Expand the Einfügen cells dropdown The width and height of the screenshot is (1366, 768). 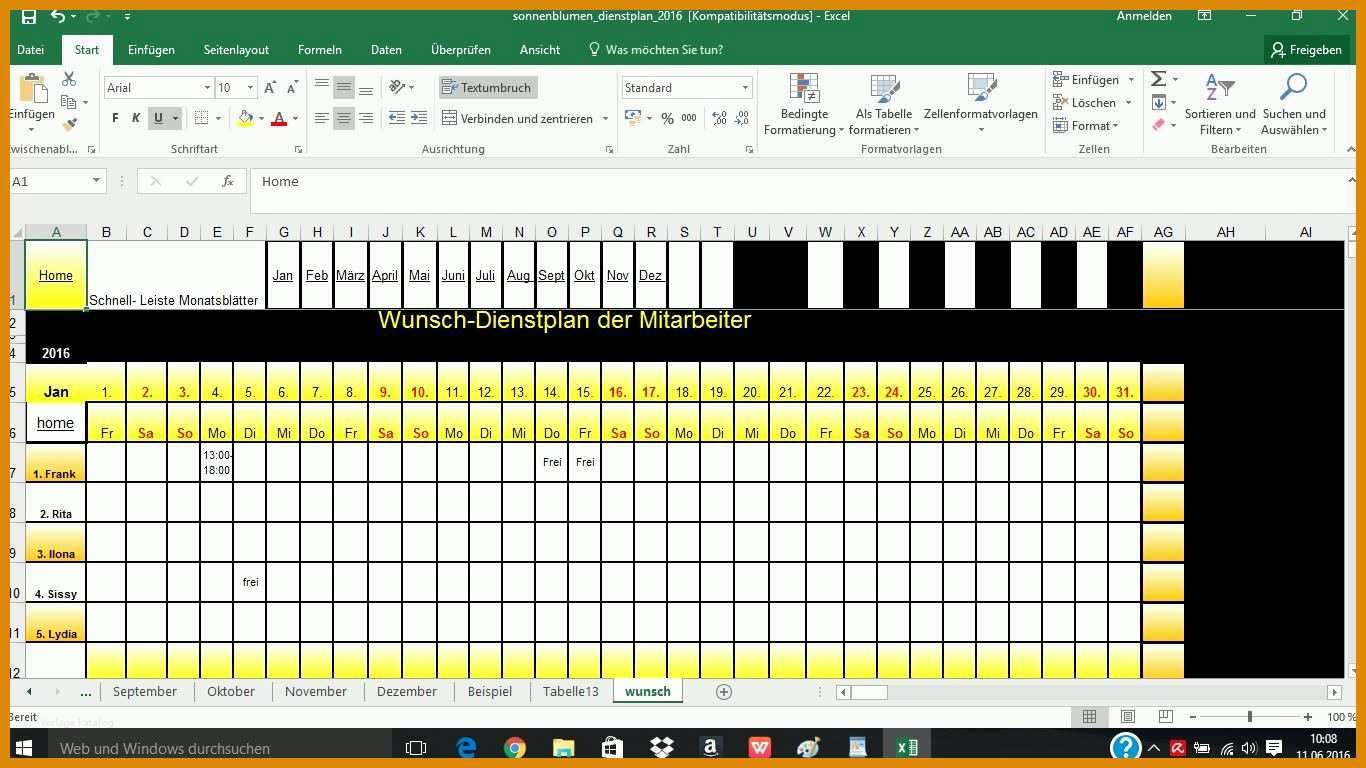pyautogui.click(x=1131, y=80)
